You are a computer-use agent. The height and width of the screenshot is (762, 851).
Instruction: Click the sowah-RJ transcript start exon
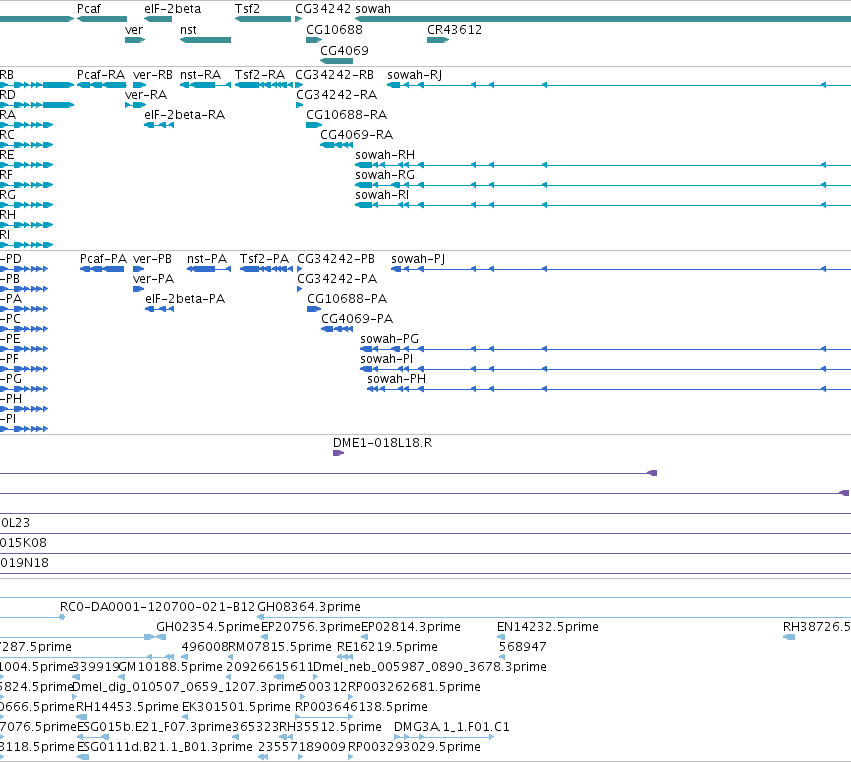pyautogui.click(x=393, y=85)
